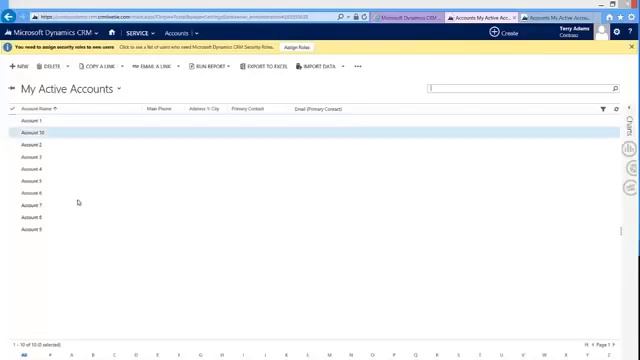The image size is (640, 360).
Task: Click Export to Excel command
Action: click(264, 66)
